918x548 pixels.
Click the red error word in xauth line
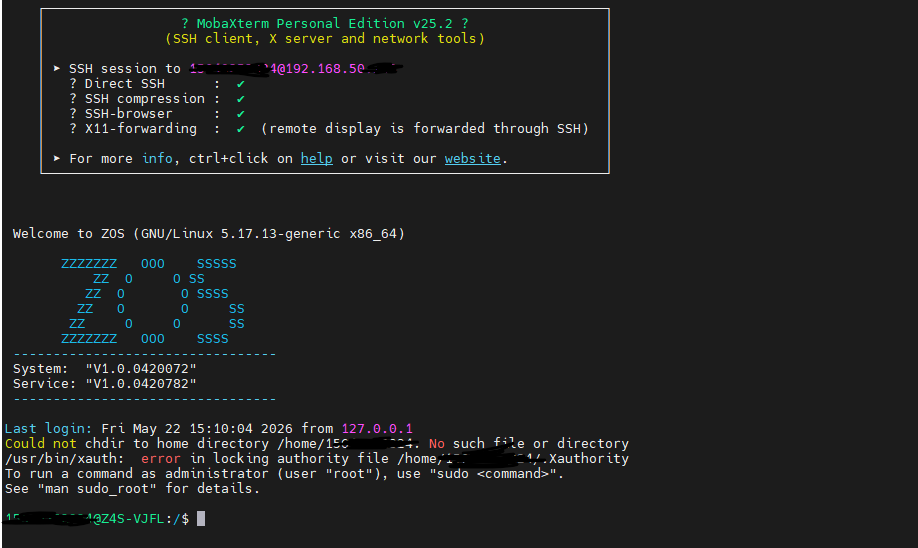pyautogui.click(x=161, y=458)
